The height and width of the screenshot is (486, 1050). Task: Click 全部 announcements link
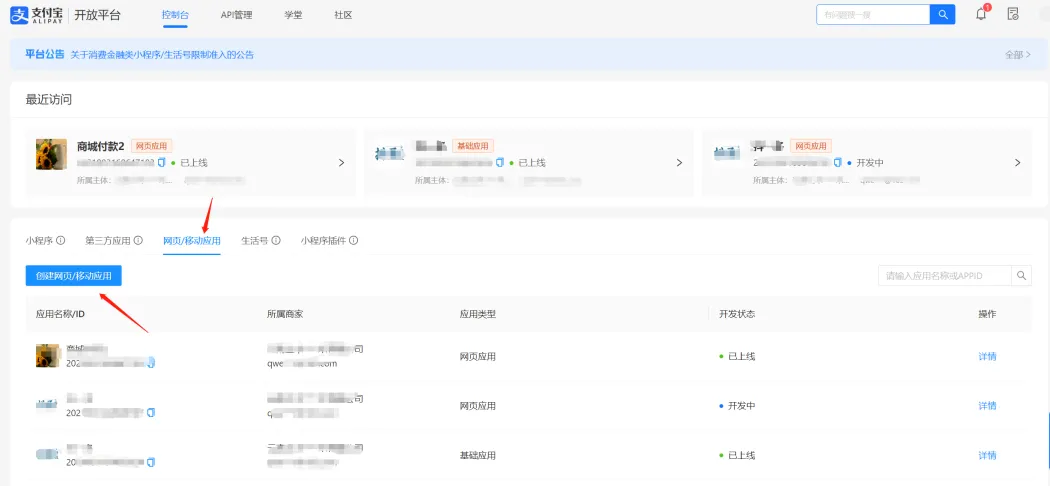pyautogui.click(x=1017, y=55)
